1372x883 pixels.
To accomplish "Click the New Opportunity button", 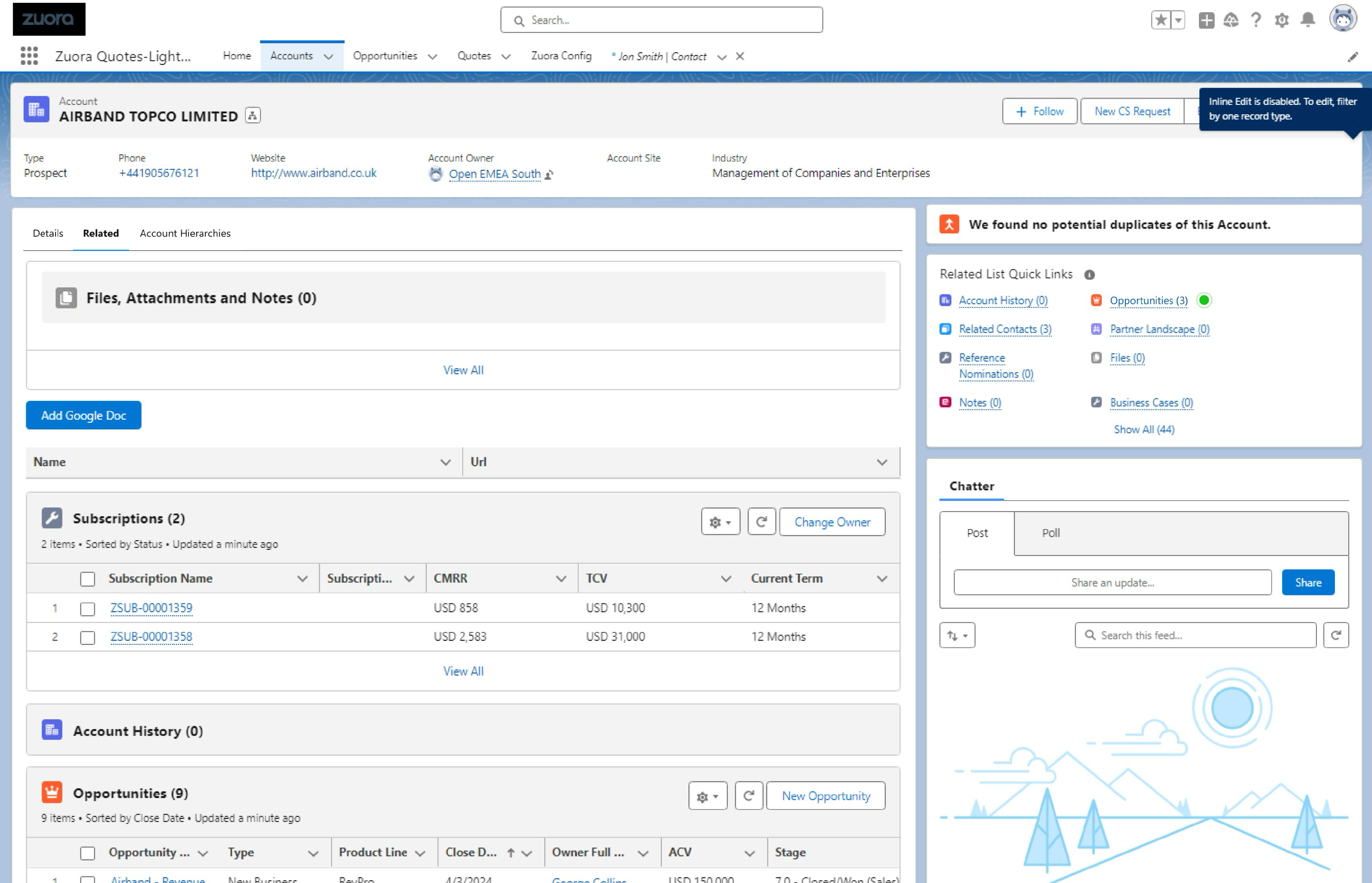I will (825, 796).
